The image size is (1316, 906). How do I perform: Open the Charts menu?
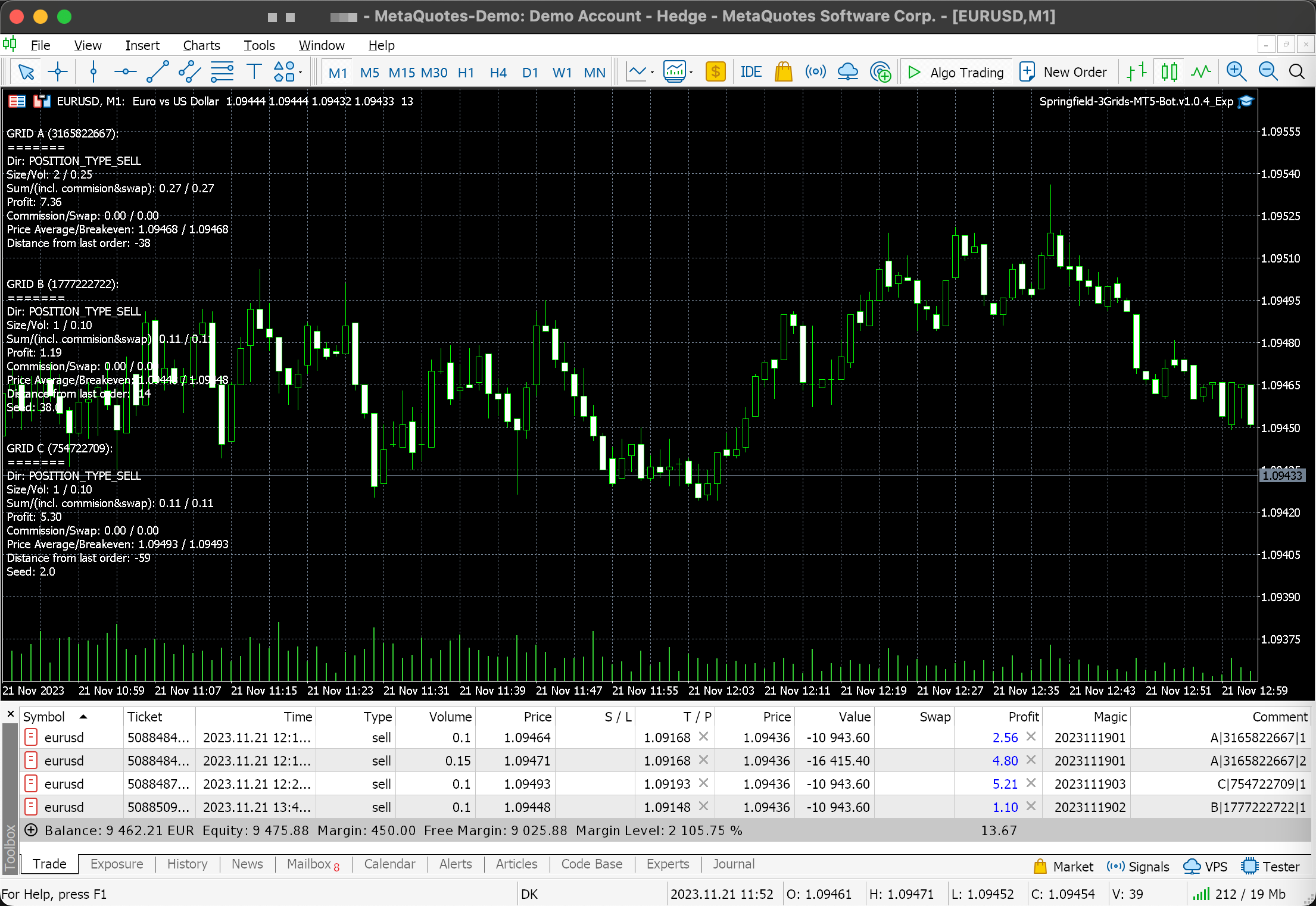click(x=201, y=45)
